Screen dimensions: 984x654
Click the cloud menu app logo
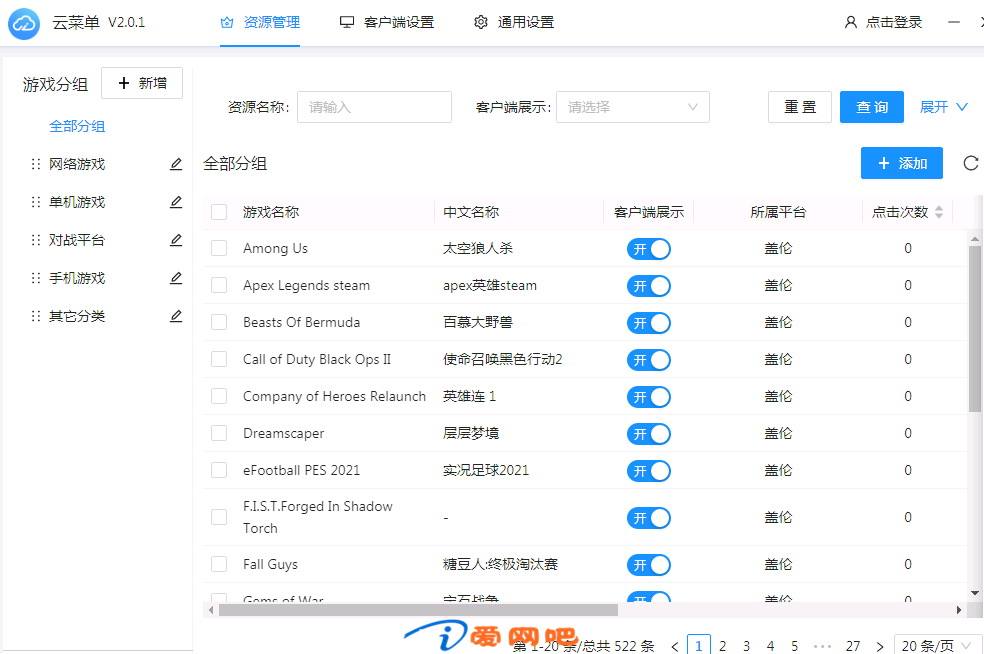[x=24, y=24]
